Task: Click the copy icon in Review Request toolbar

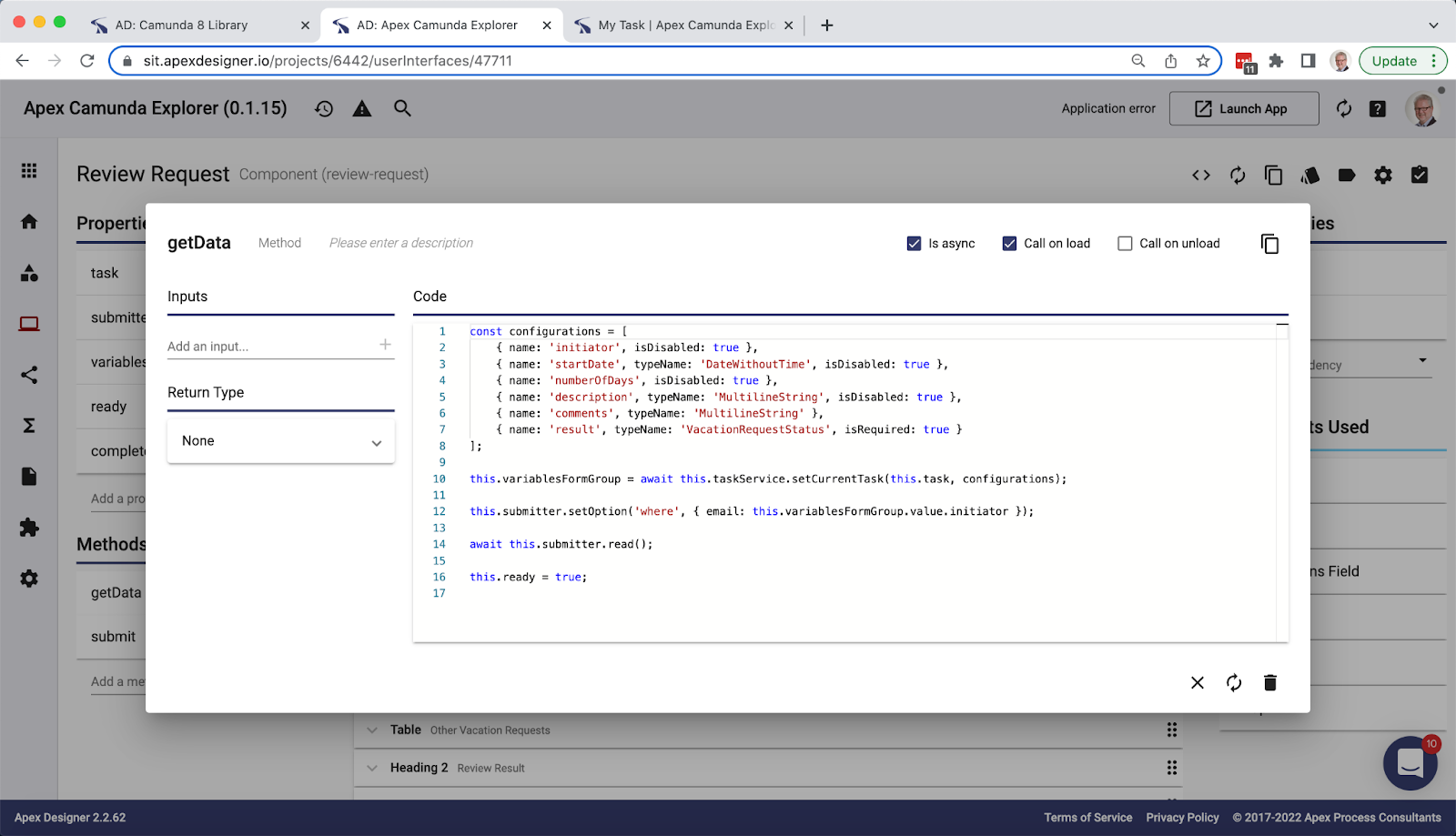Action: (x=1274, y=176)
